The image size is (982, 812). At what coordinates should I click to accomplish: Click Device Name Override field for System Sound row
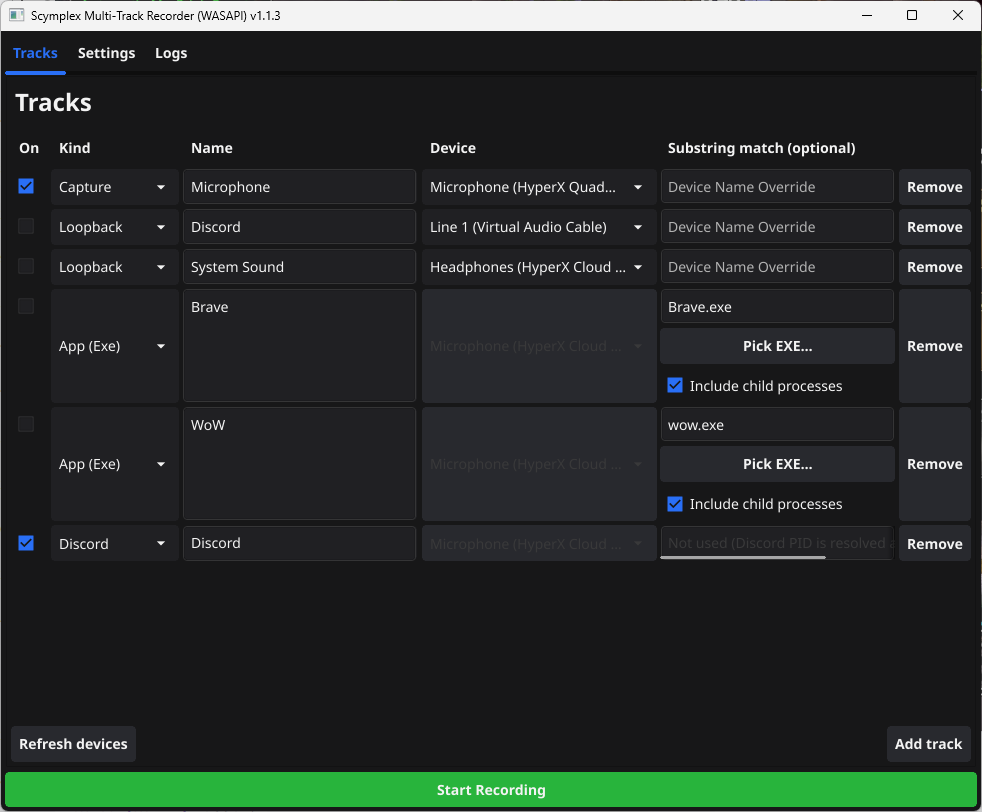coord(777,267)
